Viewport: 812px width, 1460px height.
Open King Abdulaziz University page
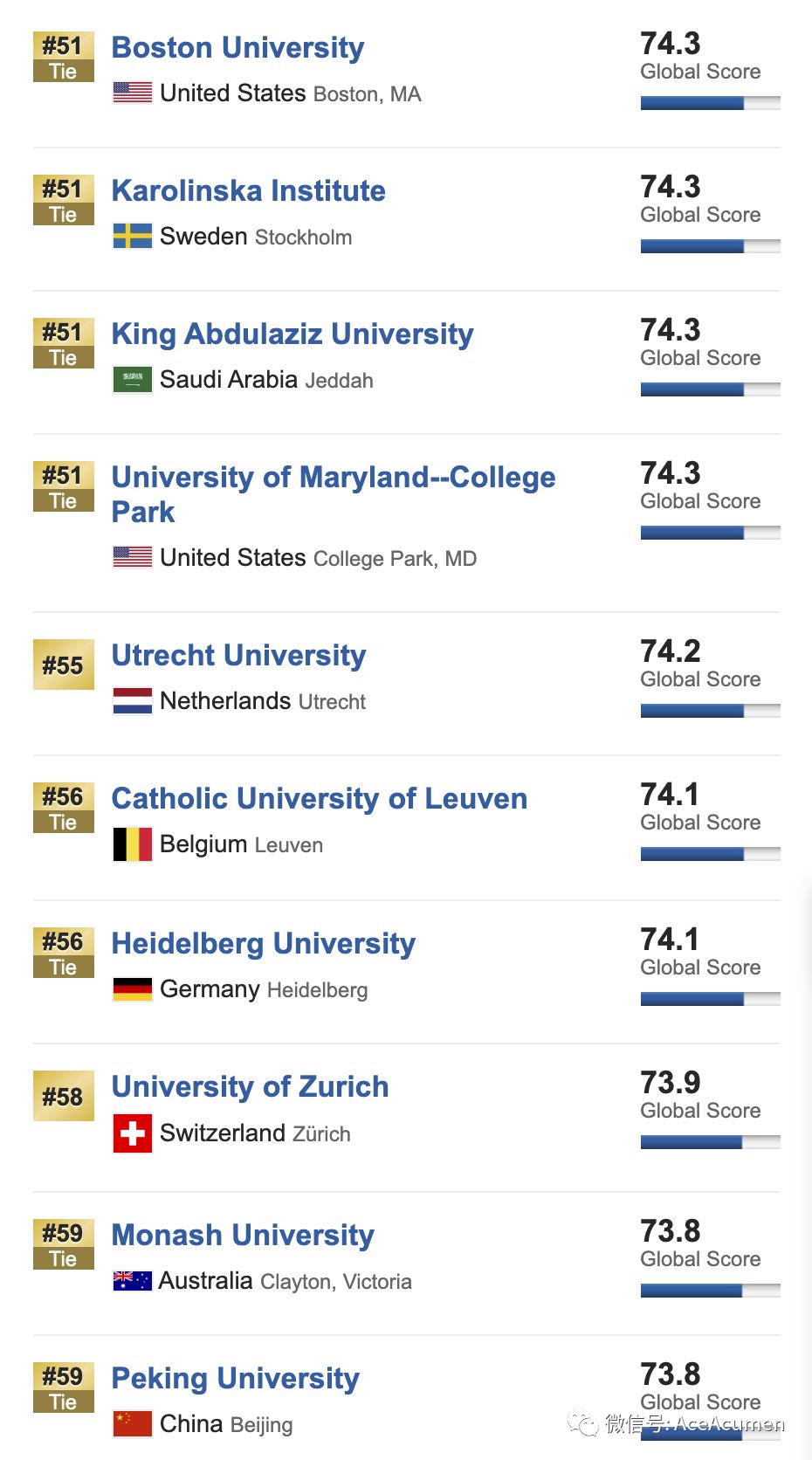pos(292,334)
